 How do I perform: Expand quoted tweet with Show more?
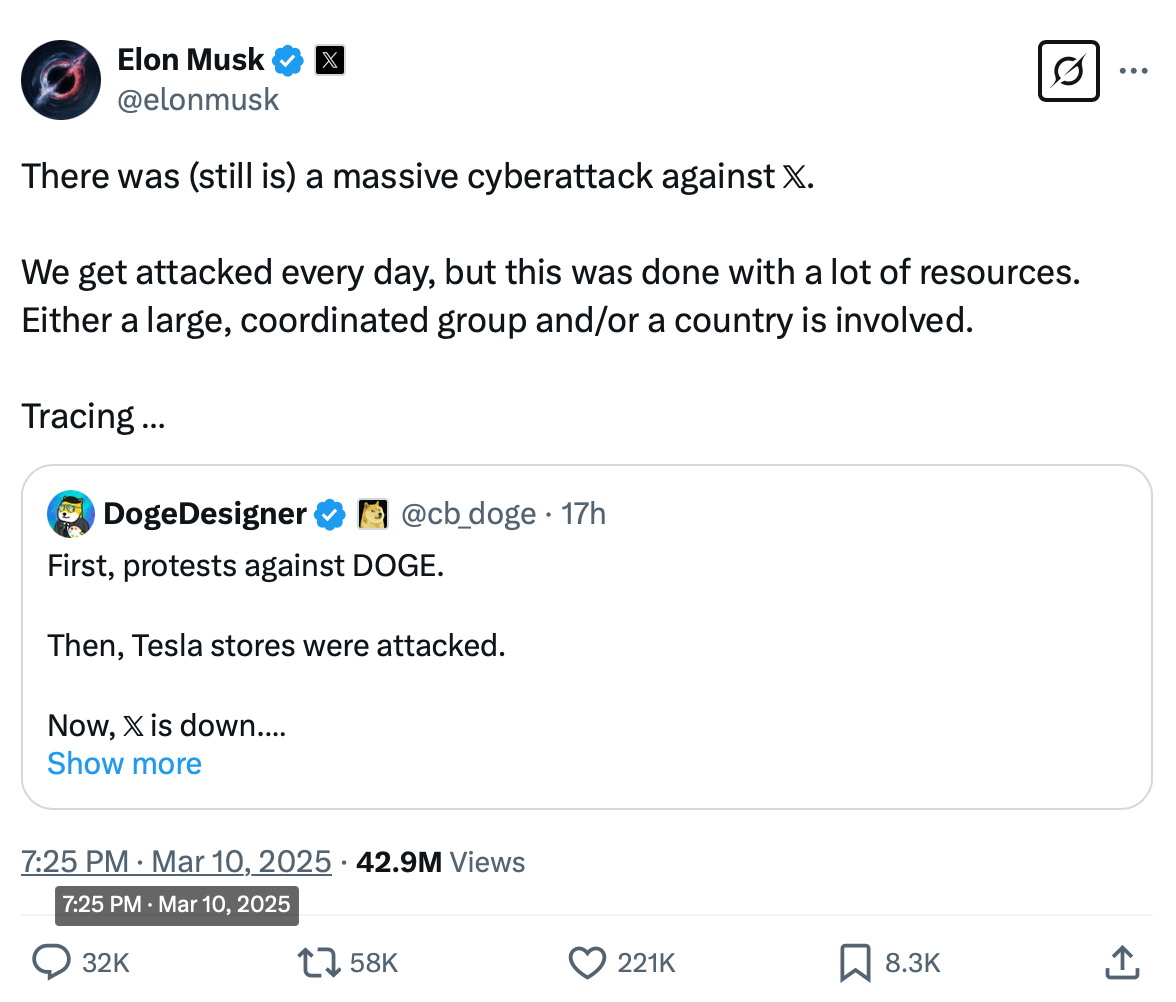(124, 764)
